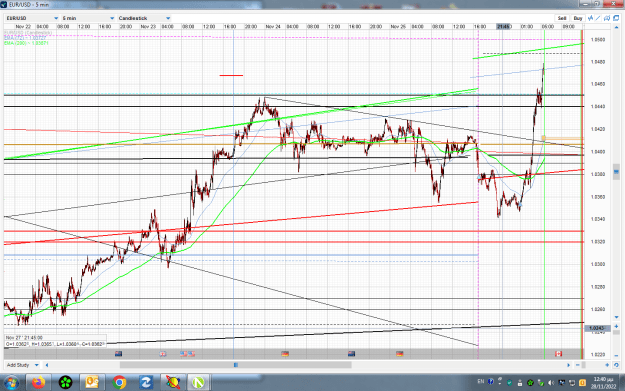
Task: Click the 1.0500 price axis label
Action: (598, 39)
